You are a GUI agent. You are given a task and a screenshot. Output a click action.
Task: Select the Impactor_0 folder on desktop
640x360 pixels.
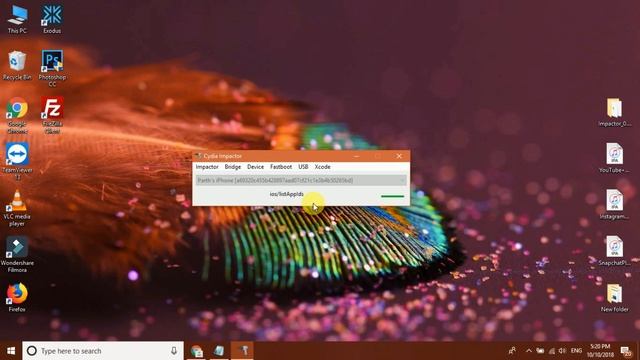614,112
